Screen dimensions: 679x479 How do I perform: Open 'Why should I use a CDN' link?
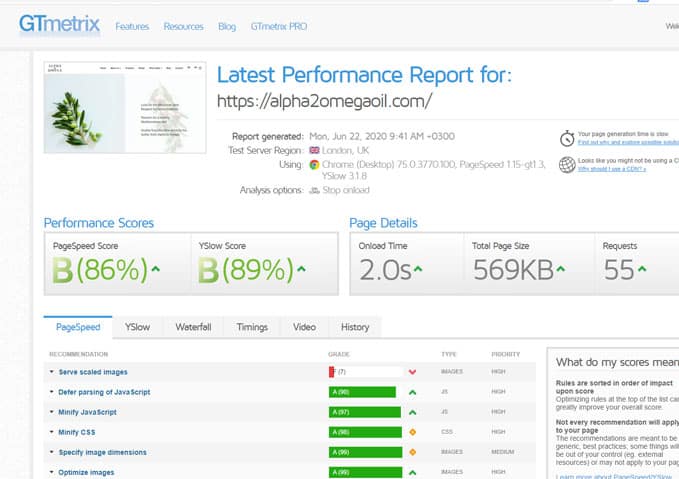611,169
